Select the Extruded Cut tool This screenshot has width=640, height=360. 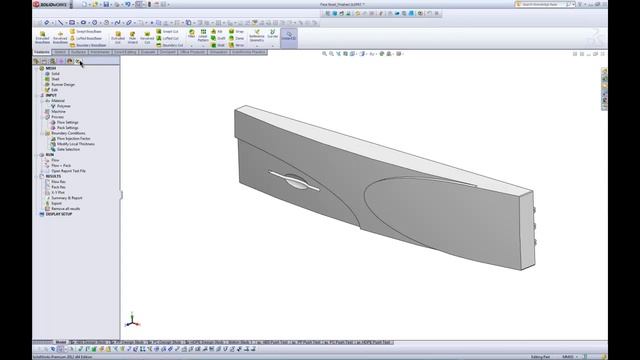118,37
